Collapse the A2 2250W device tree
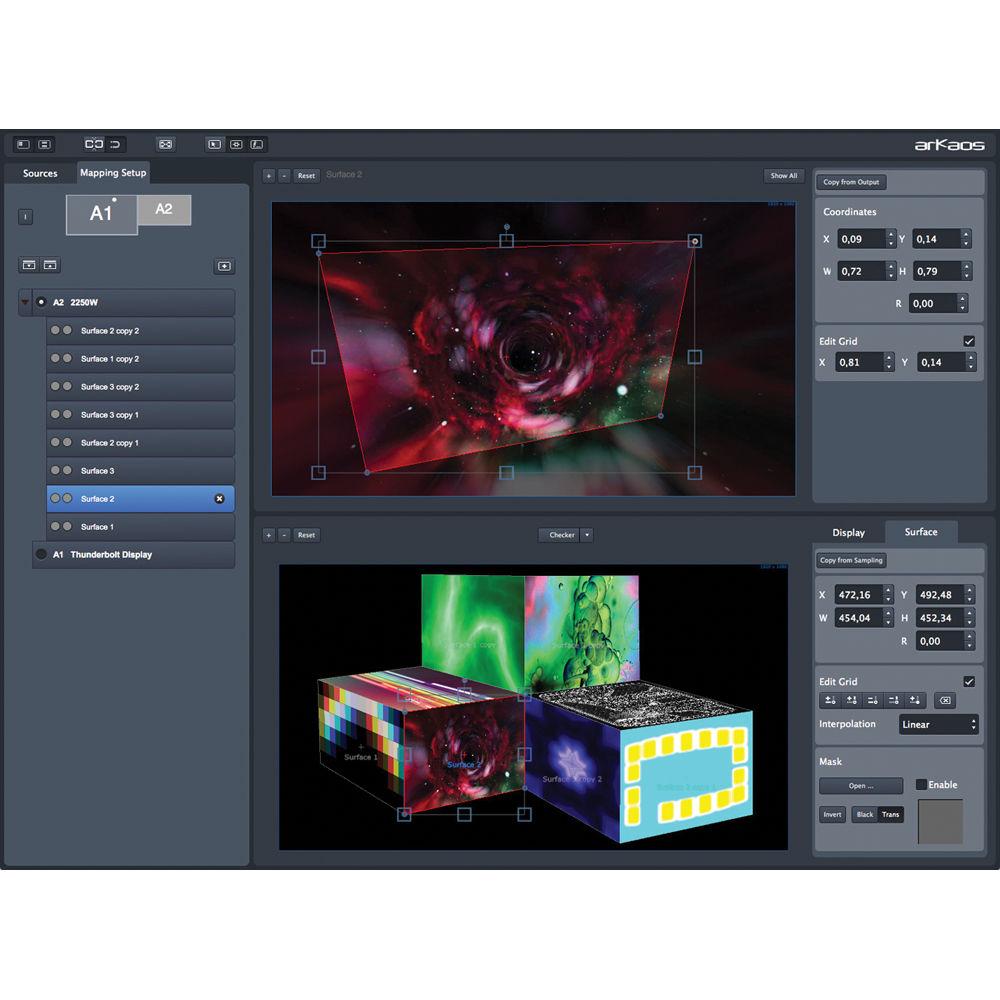 pyautogui.click(x=22, y=302)
